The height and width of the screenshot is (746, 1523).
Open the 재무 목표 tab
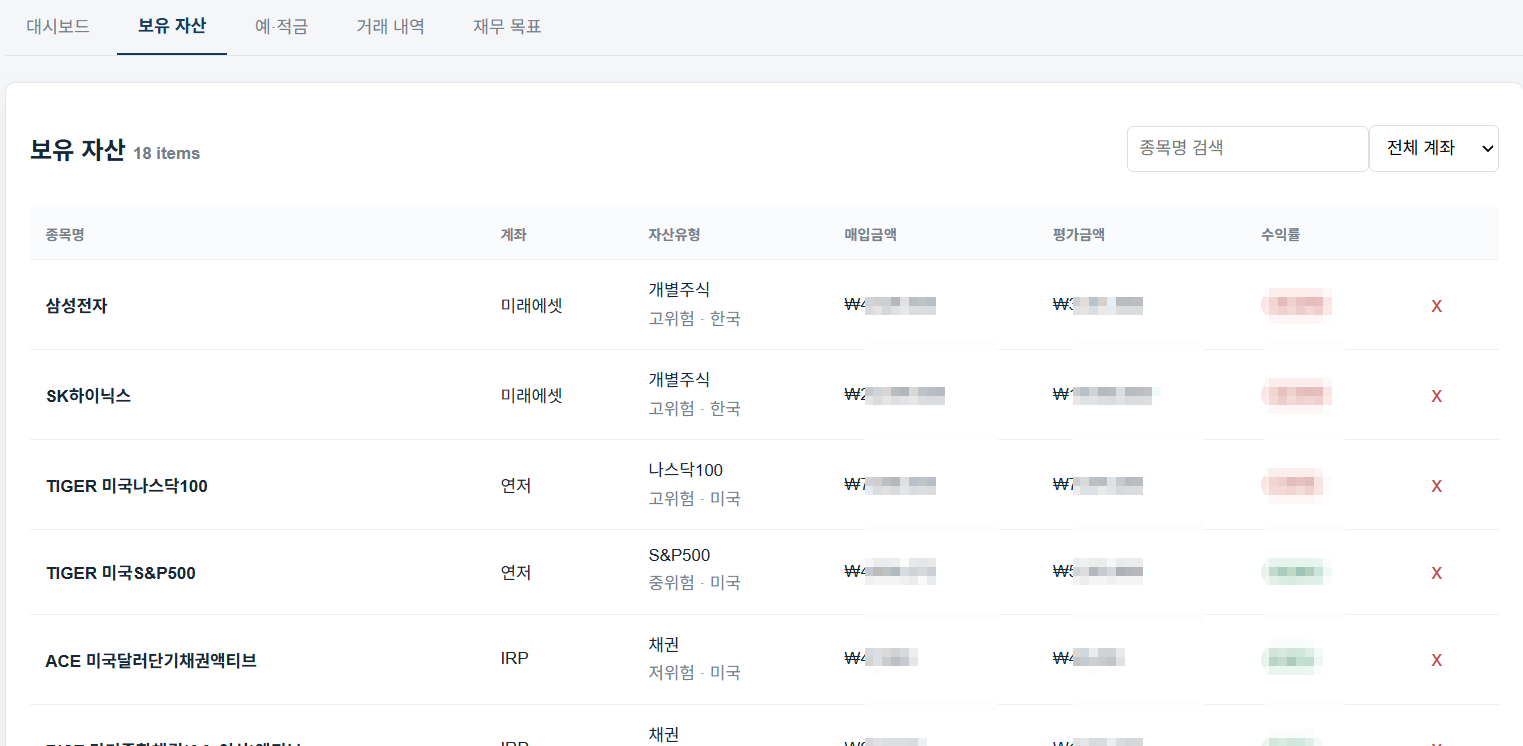coord(507,27)
